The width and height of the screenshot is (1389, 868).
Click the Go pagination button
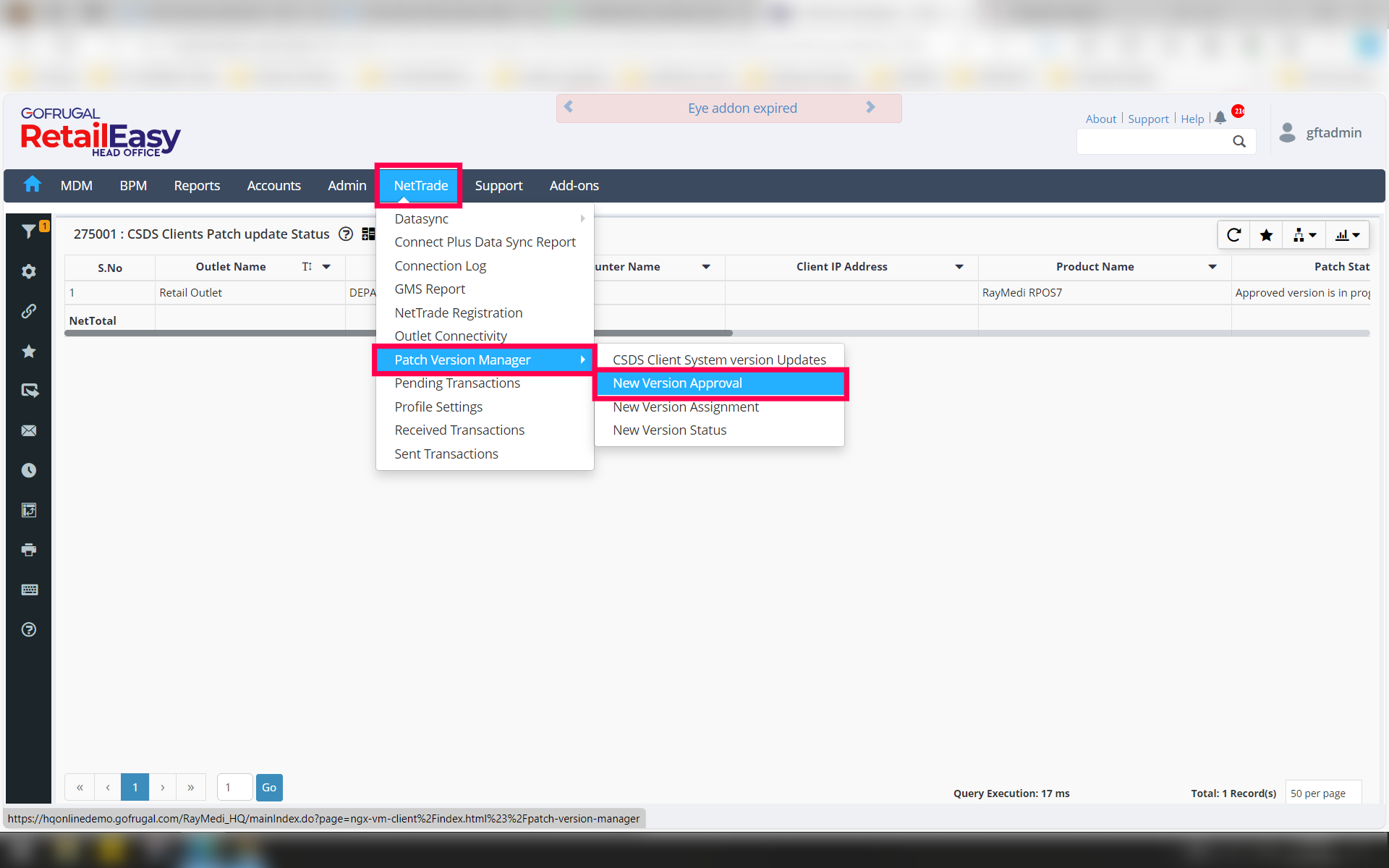point(269,787)
